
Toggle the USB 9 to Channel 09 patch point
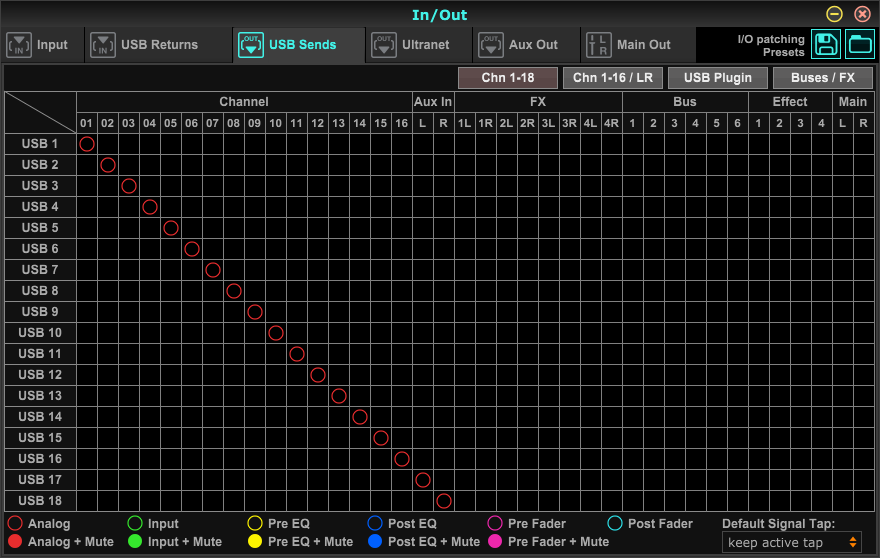(x=255, y=312)
